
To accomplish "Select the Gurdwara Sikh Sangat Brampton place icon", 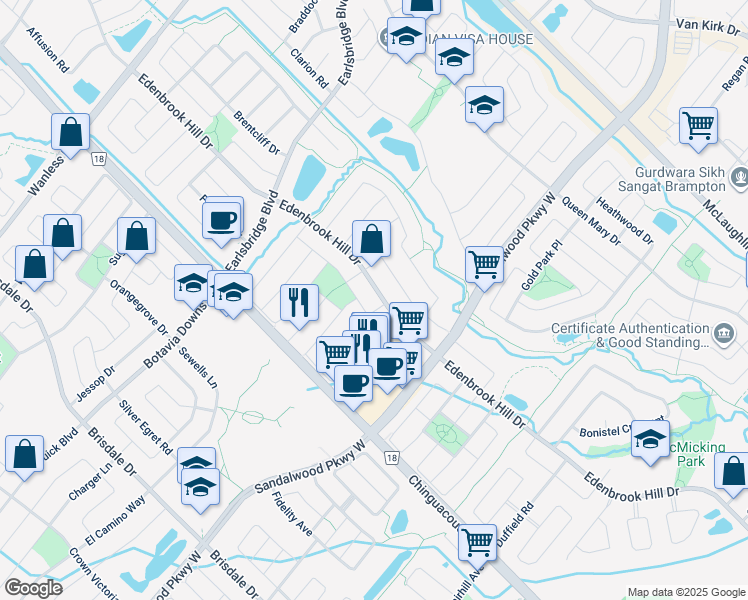I will pos(739,179).
